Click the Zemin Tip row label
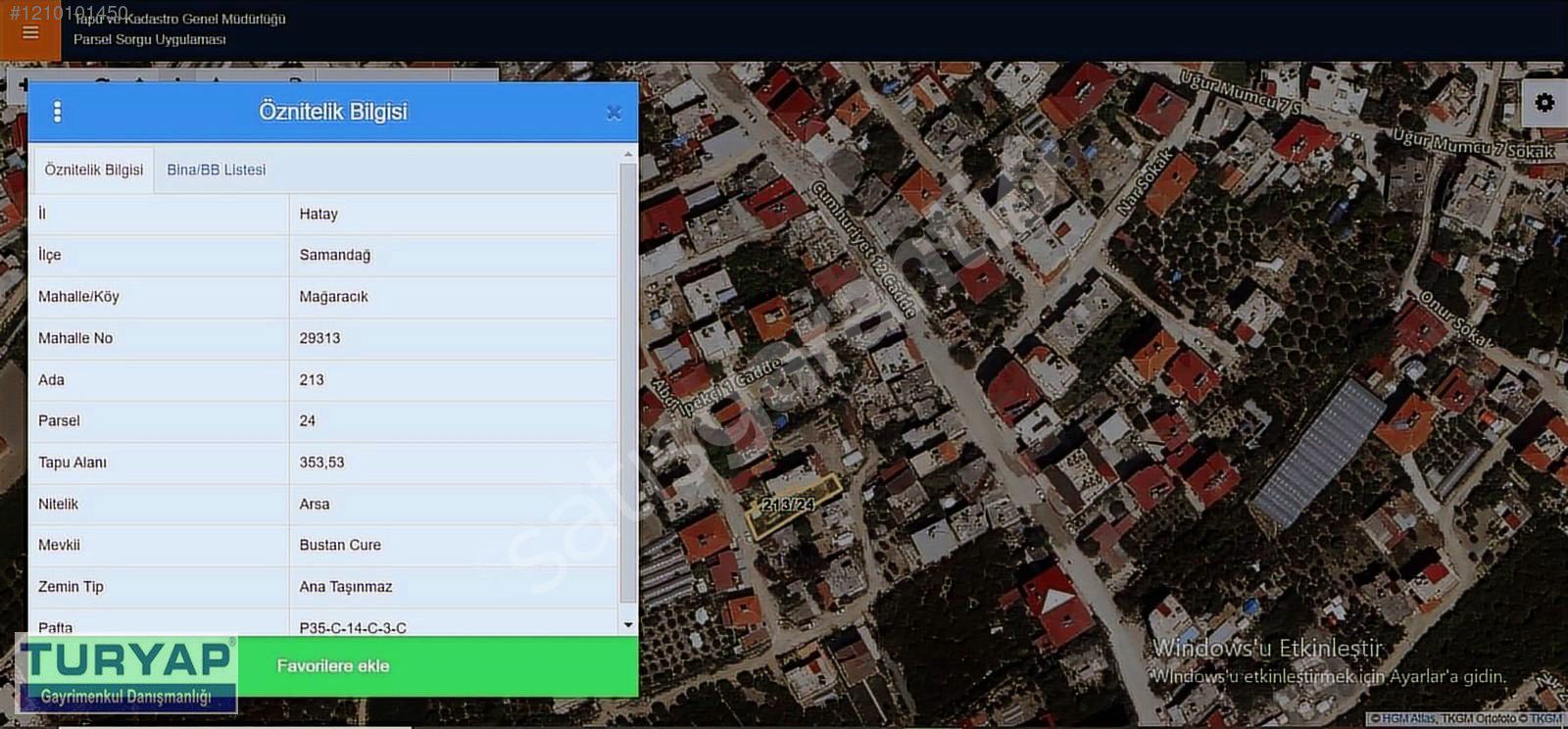 click(x=71, y=587)
